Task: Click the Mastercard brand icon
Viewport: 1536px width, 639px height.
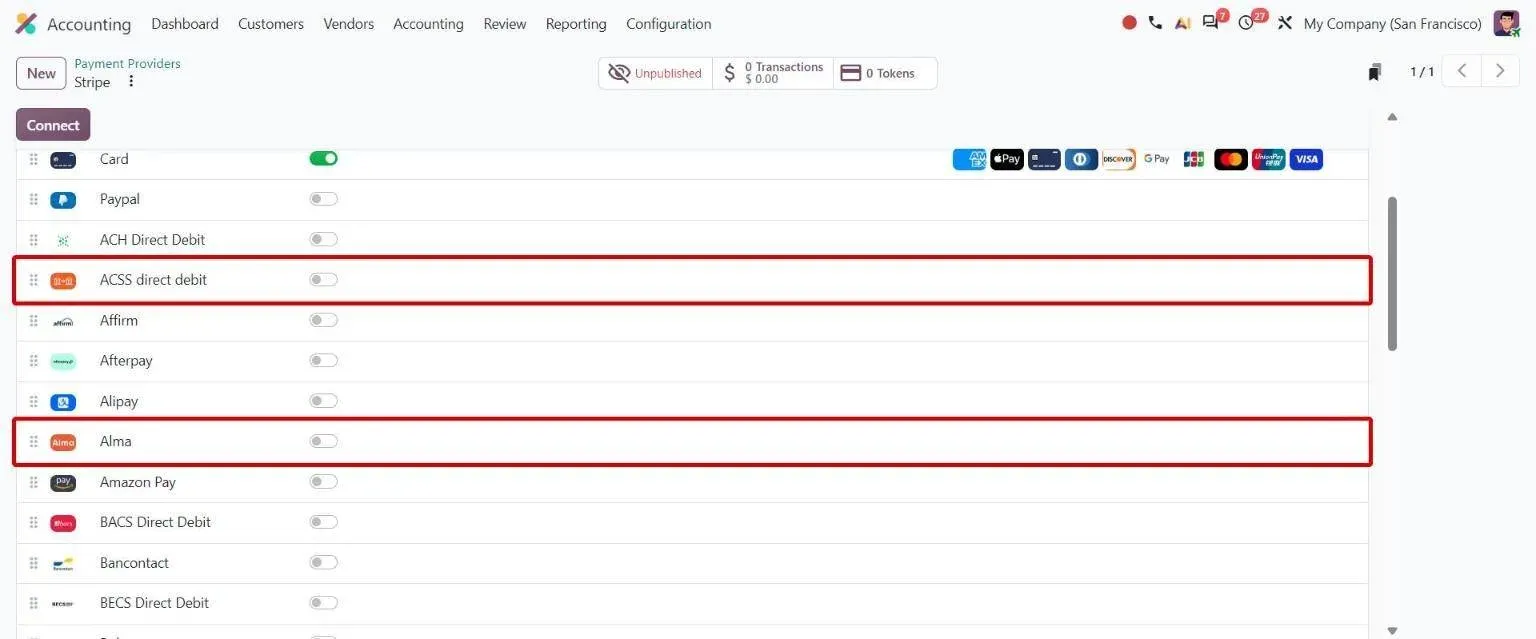Action: pos(1231,159)
